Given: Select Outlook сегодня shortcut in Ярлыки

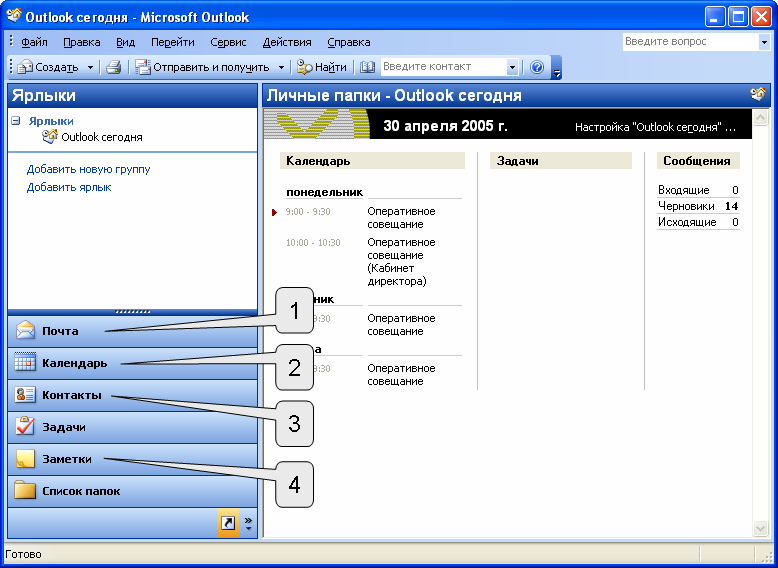Looking at the screenshot, I should (x=93, y=137).
